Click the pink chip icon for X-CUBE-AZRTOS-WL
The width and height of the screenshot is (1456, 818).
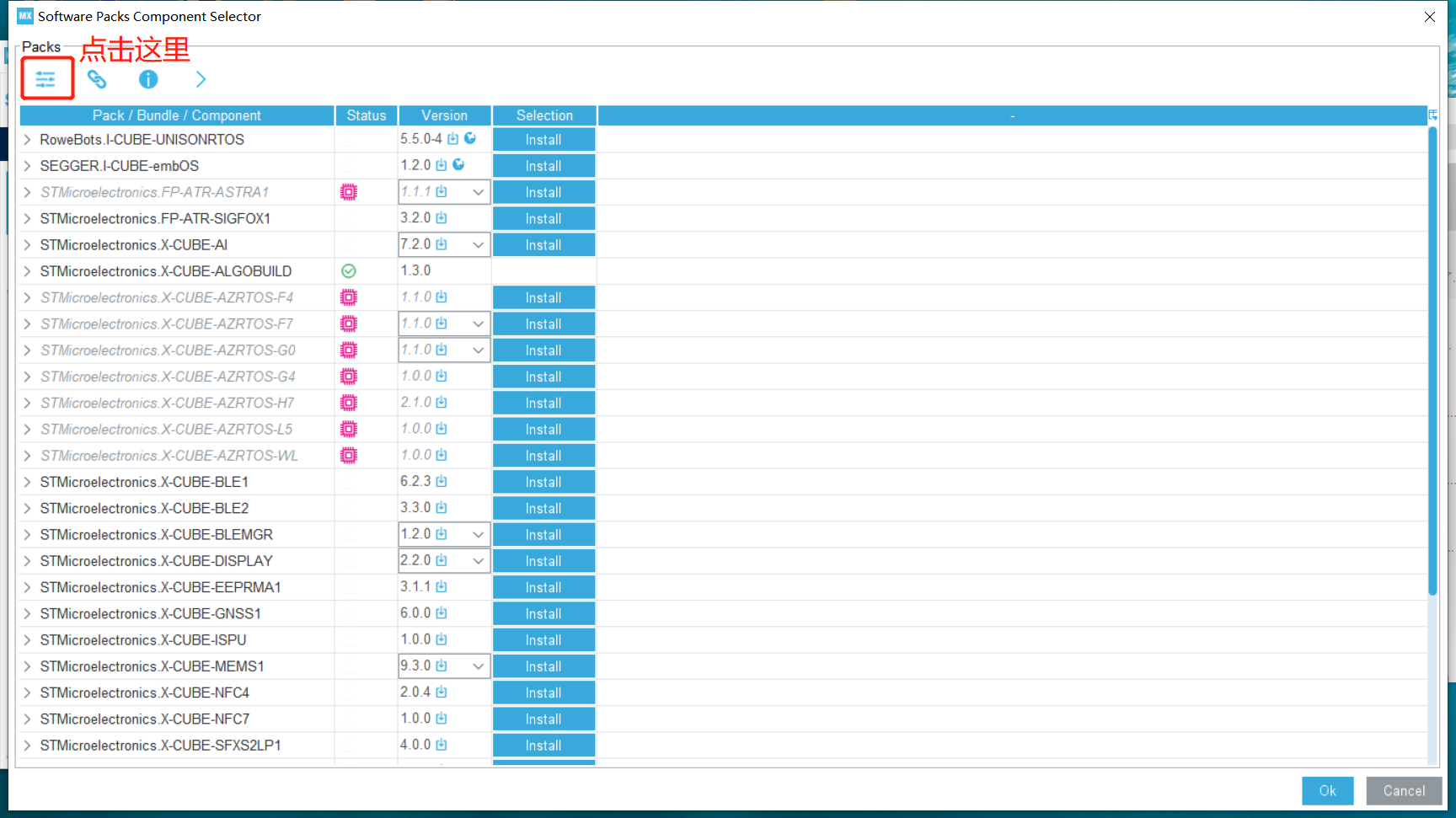coord(349,455)
